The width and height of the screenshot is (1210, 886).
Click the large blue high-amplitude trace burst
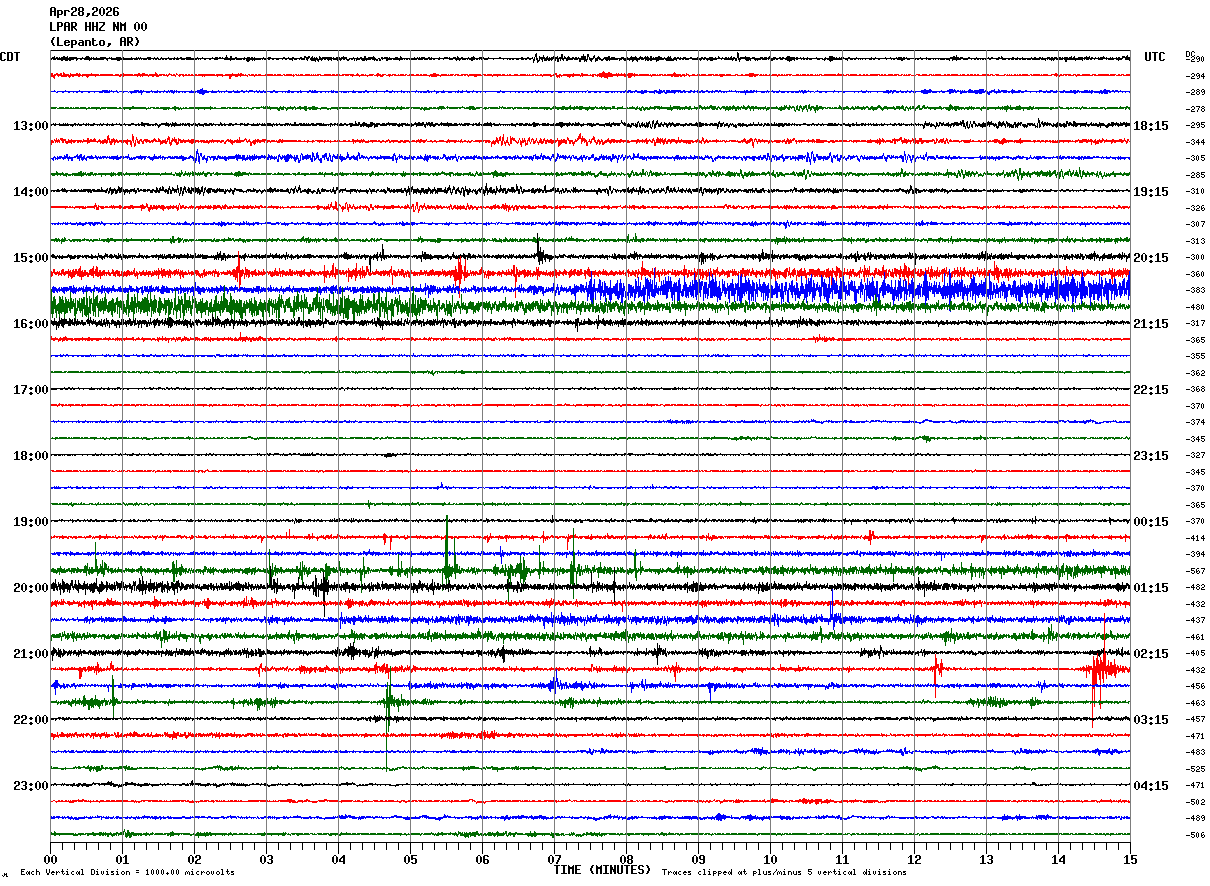click(x=858, y=290)
